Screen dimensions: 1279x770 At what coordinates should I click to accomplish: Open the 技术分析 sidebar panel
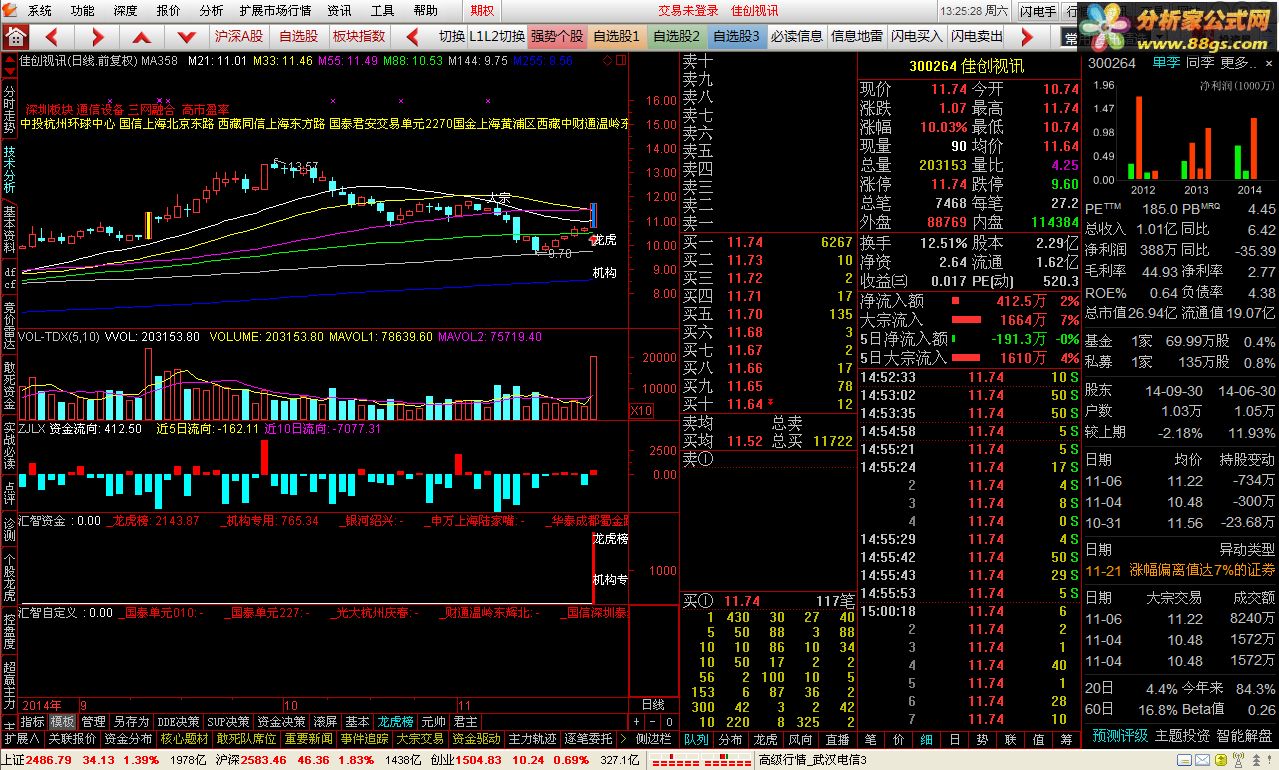coord(9,170)
